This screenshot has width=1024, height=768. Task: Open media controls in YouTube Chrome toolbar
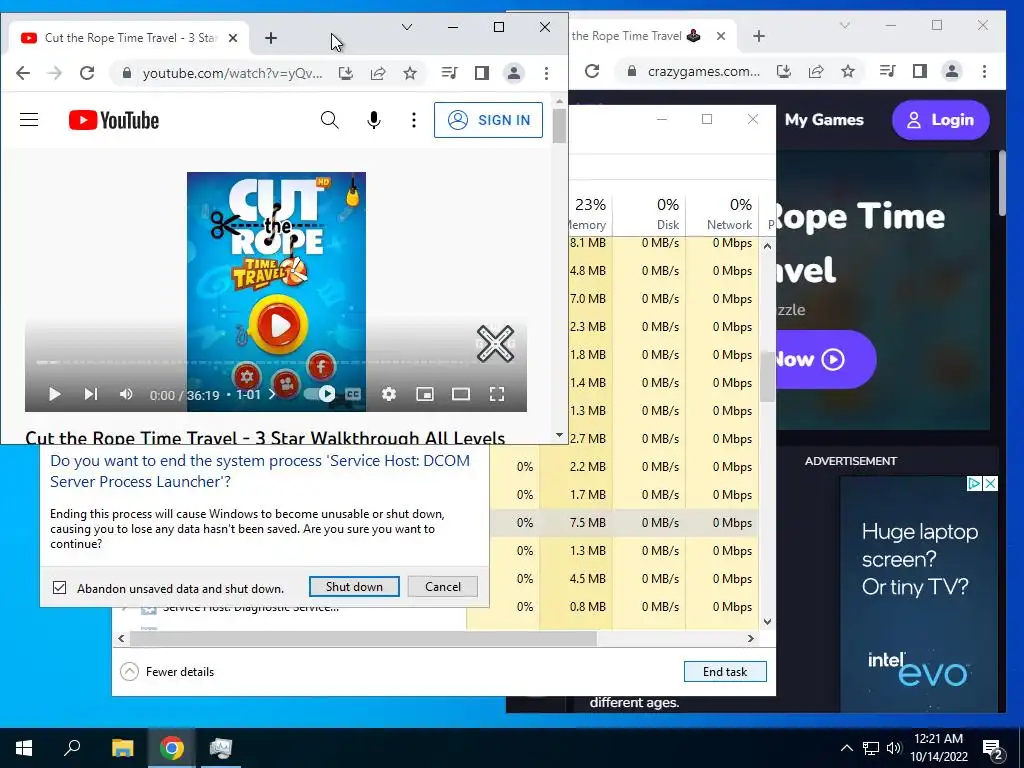click(x=449, y=73)
